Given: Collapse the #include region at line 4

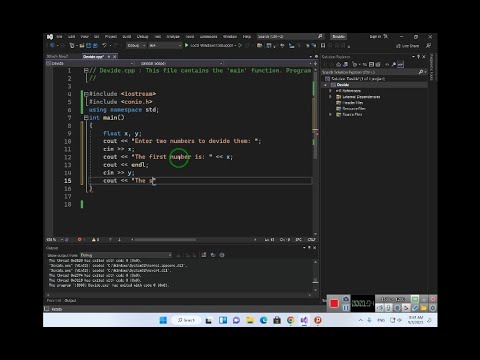Looking at the screenshot, I should 86,94.
